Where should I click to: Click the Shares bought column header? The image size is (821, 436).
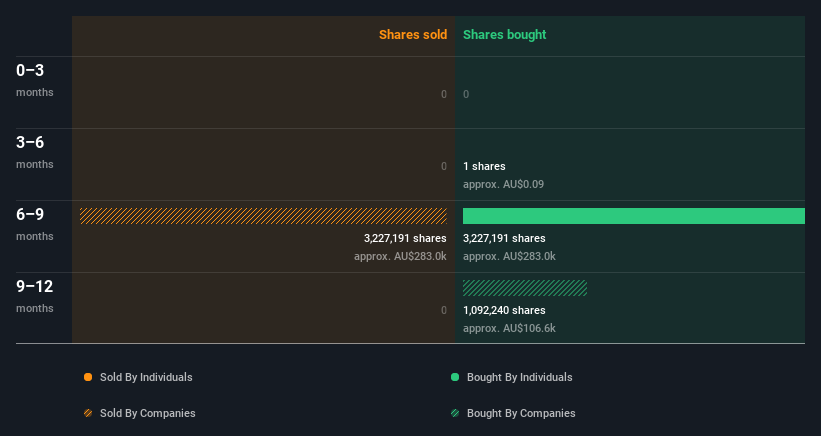click(x=504, y=35)
